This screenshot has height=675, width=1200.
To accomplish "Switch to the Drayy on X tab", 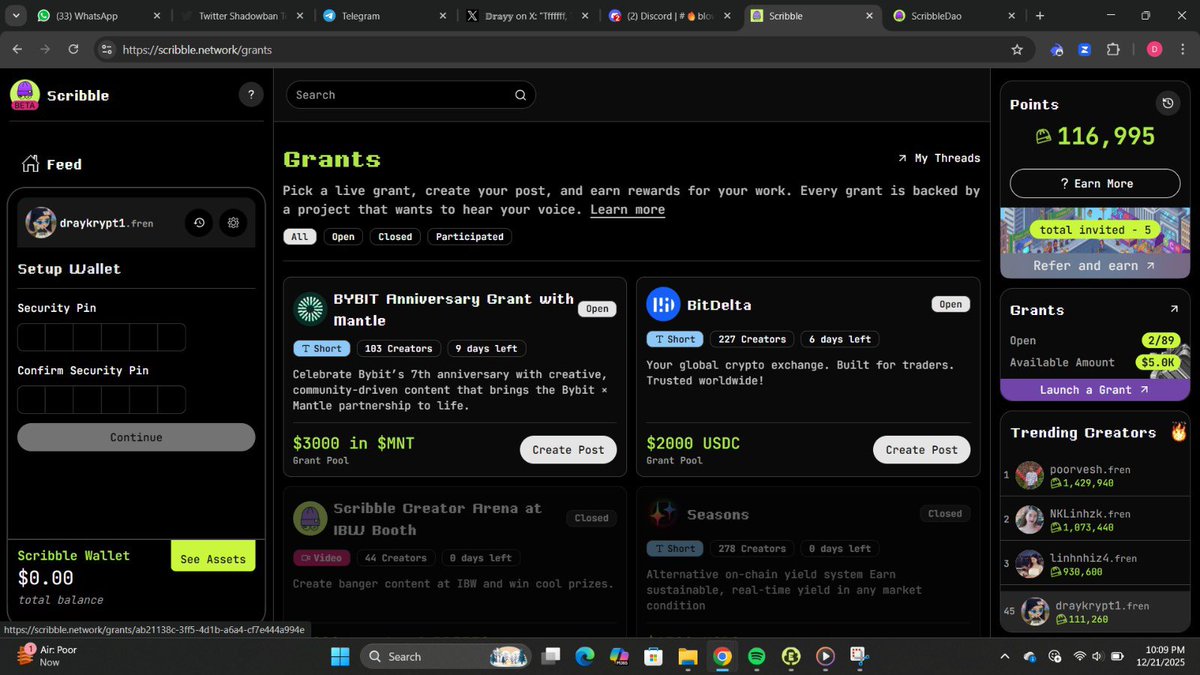I will pyautogui.click(x=527, y=16).
